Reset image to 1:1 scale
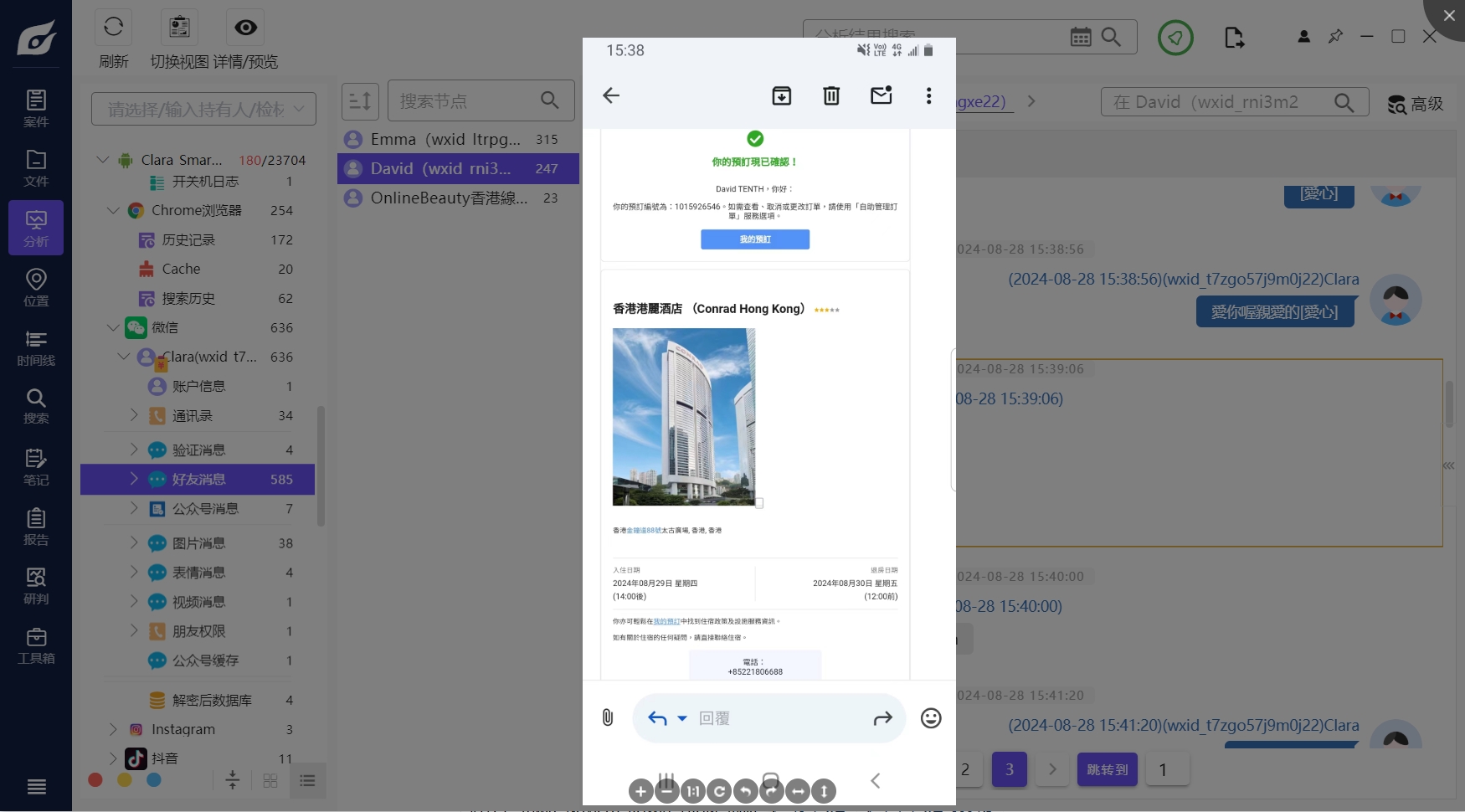Screen dimensions: 1465x812 (692, 791)
